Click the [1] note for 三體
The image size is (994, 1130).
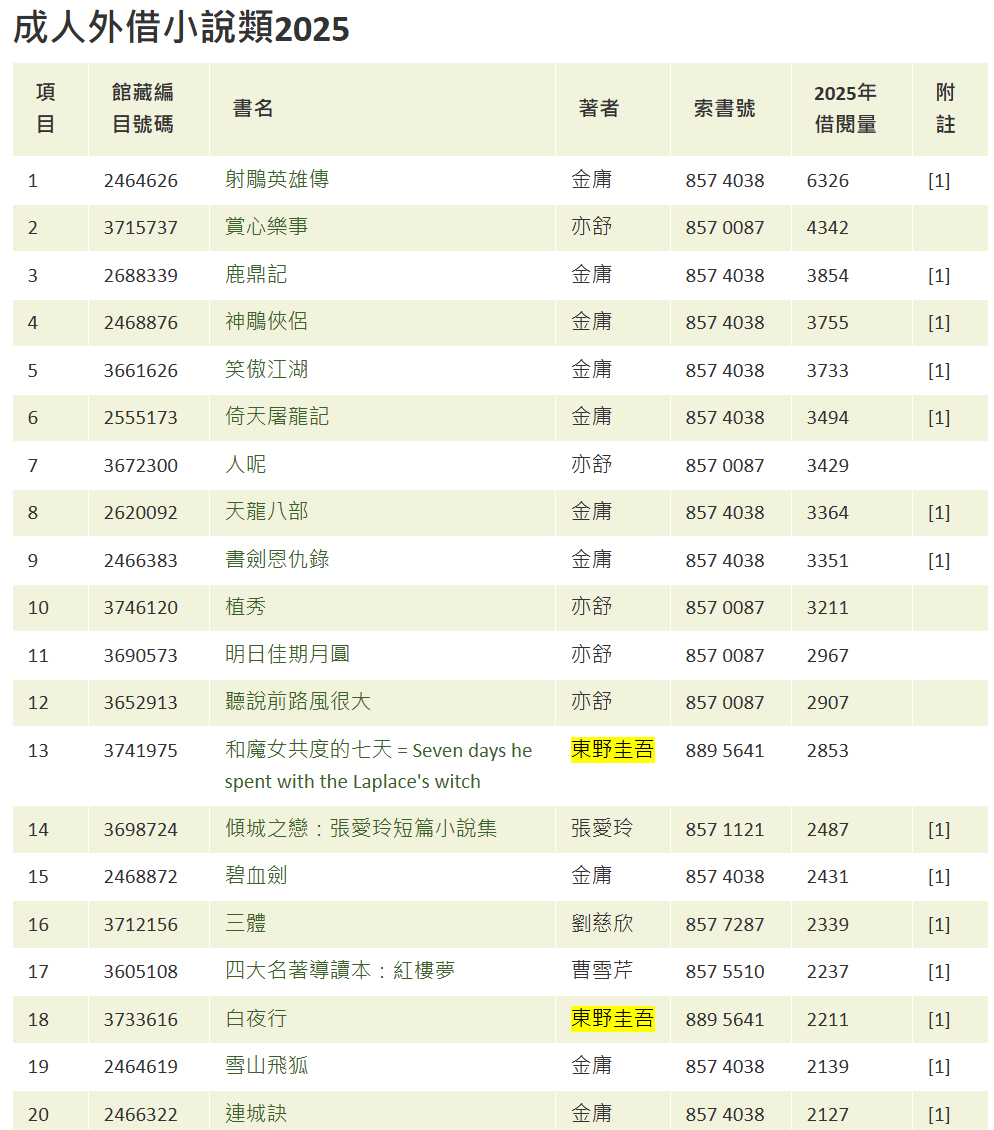coord(938,925)
